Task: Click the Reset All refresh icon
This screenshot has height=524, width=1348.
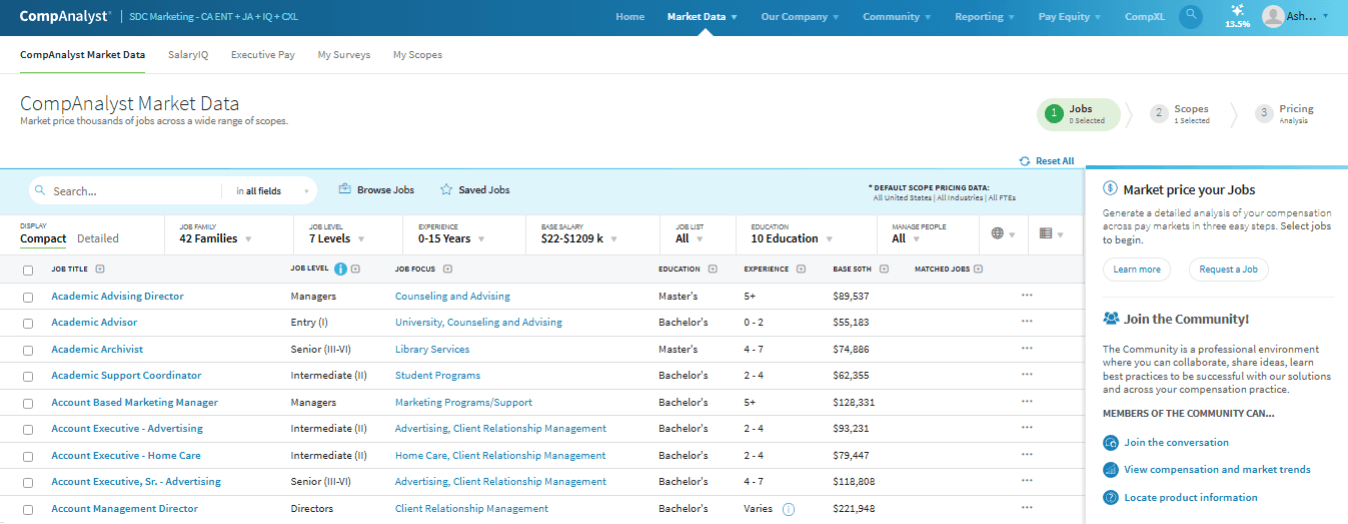Action: click(x=1024, y=161)
